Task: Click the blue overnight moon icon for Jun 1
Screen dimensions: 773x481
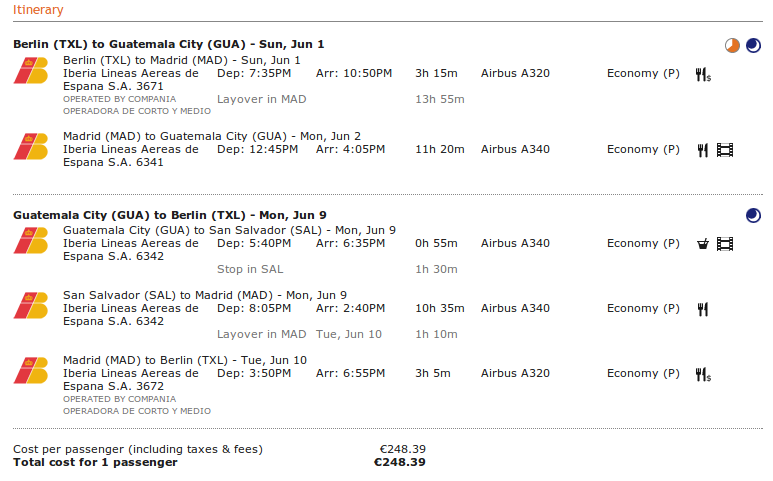Action: pos(753,46)
